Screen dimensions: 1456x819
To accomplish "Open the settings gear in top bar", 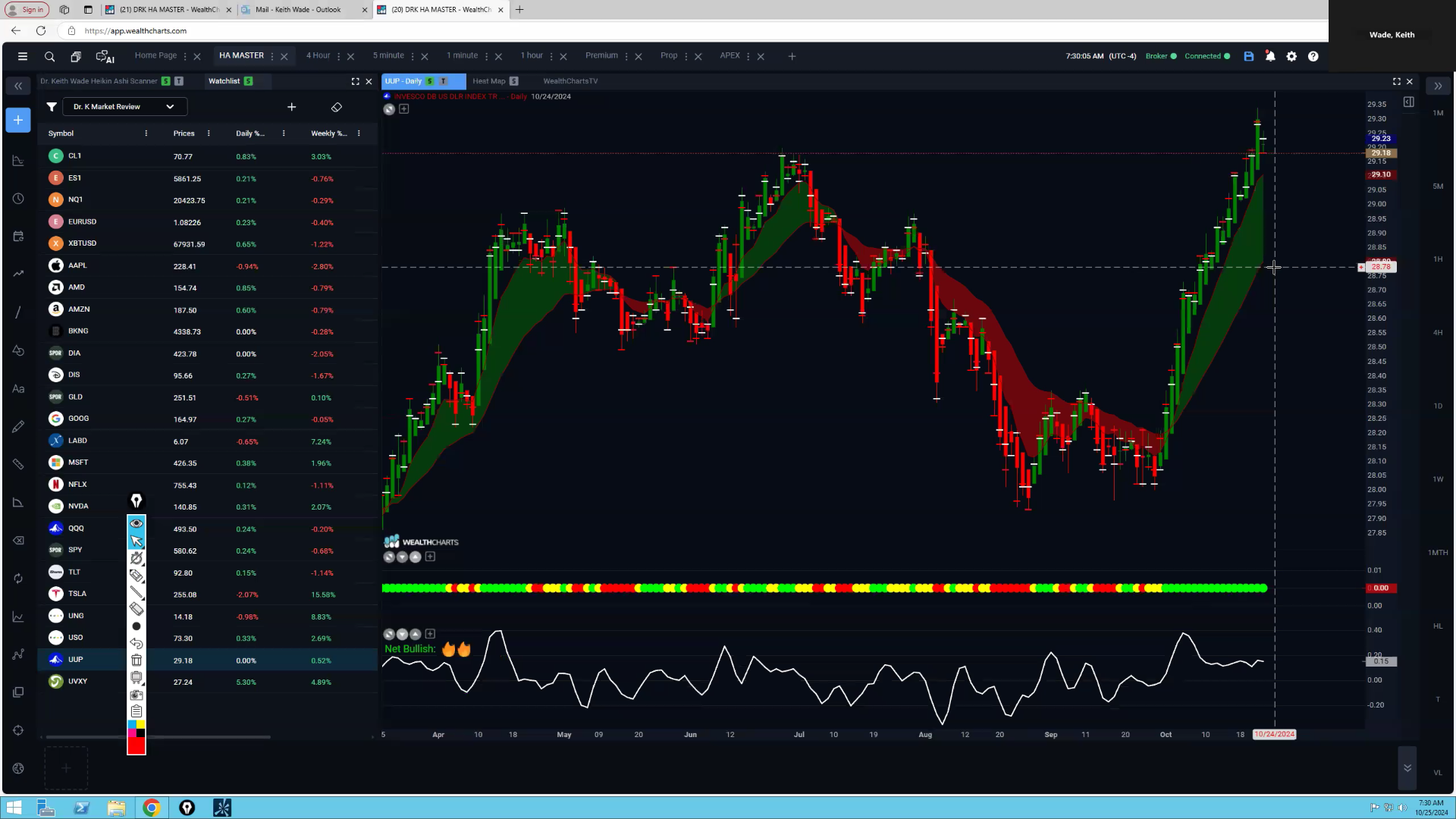I will [1291, 56].
